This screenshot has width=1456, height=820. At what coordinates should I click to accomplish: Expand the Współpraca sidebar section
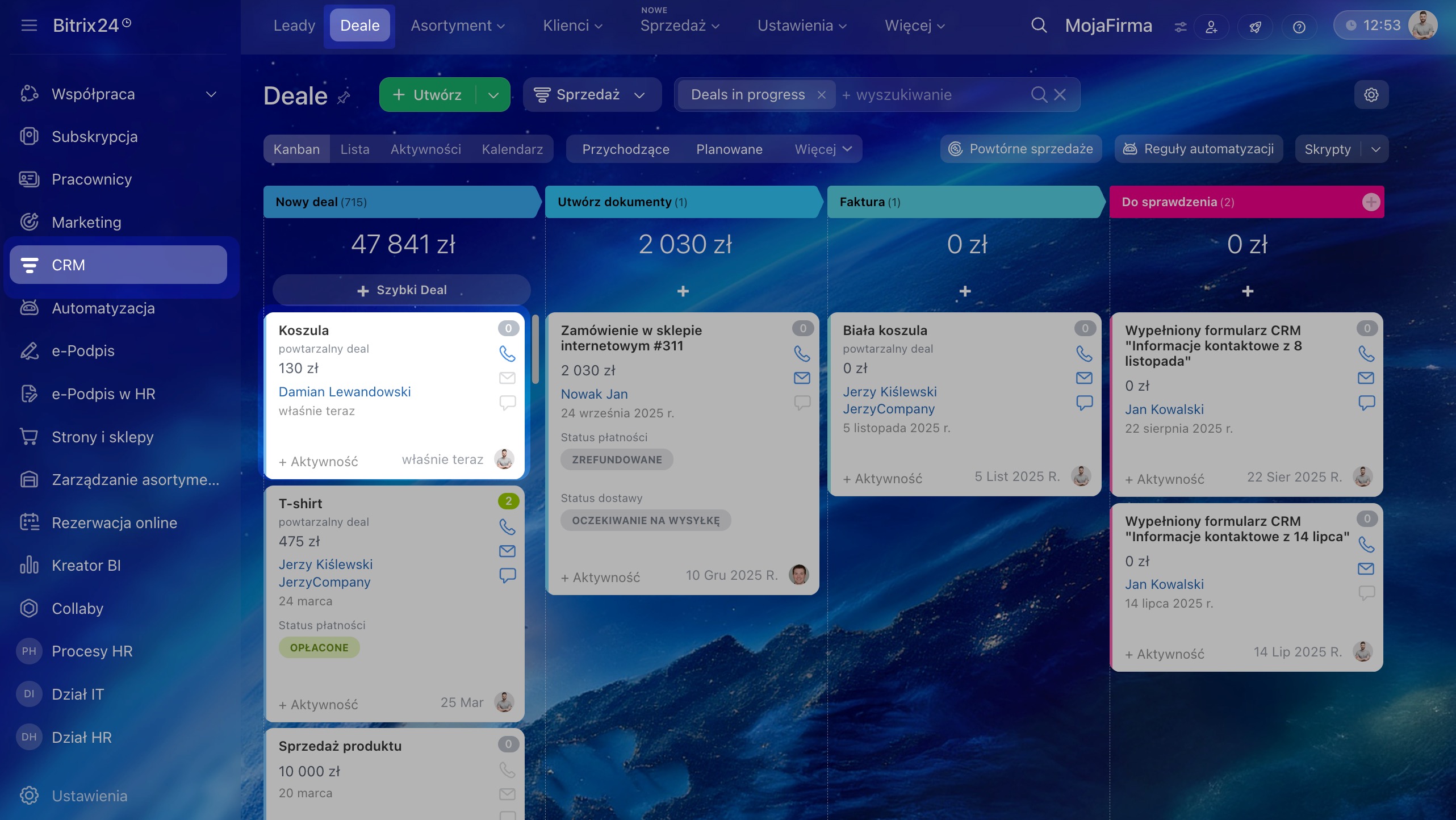pyautogui.click(x=211, y=94)
